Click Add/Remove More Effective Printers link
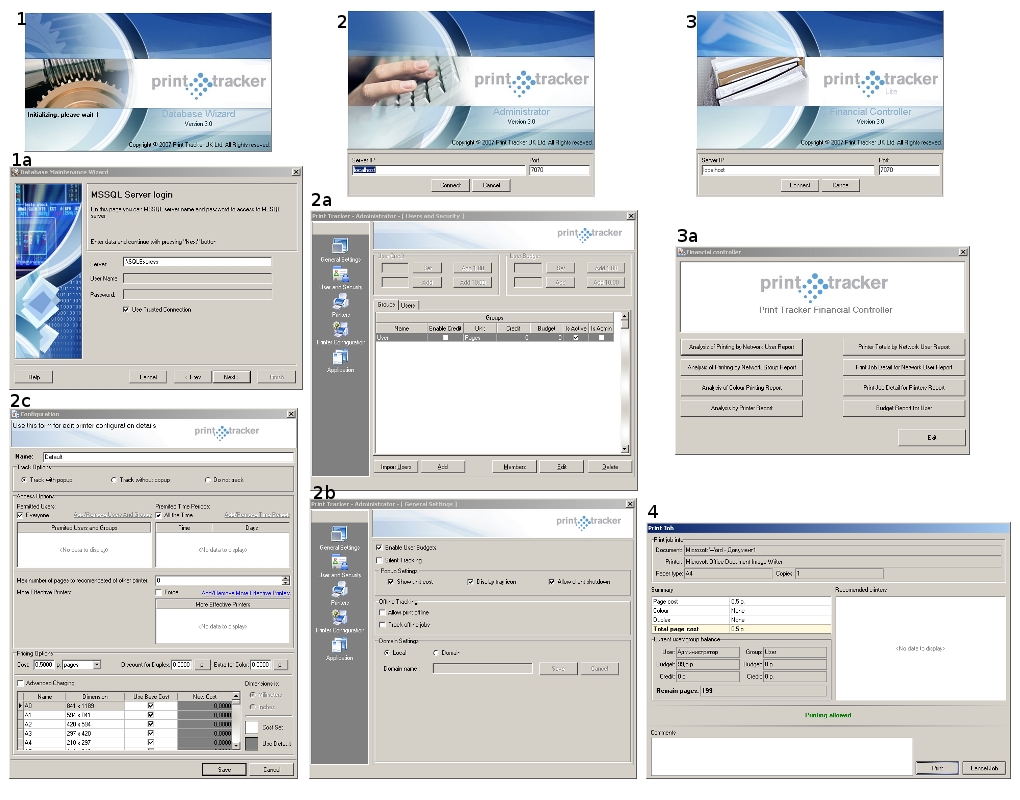The width and height of the screenshot is (1020, 800). pyautogui.click(x=246, y=593)
